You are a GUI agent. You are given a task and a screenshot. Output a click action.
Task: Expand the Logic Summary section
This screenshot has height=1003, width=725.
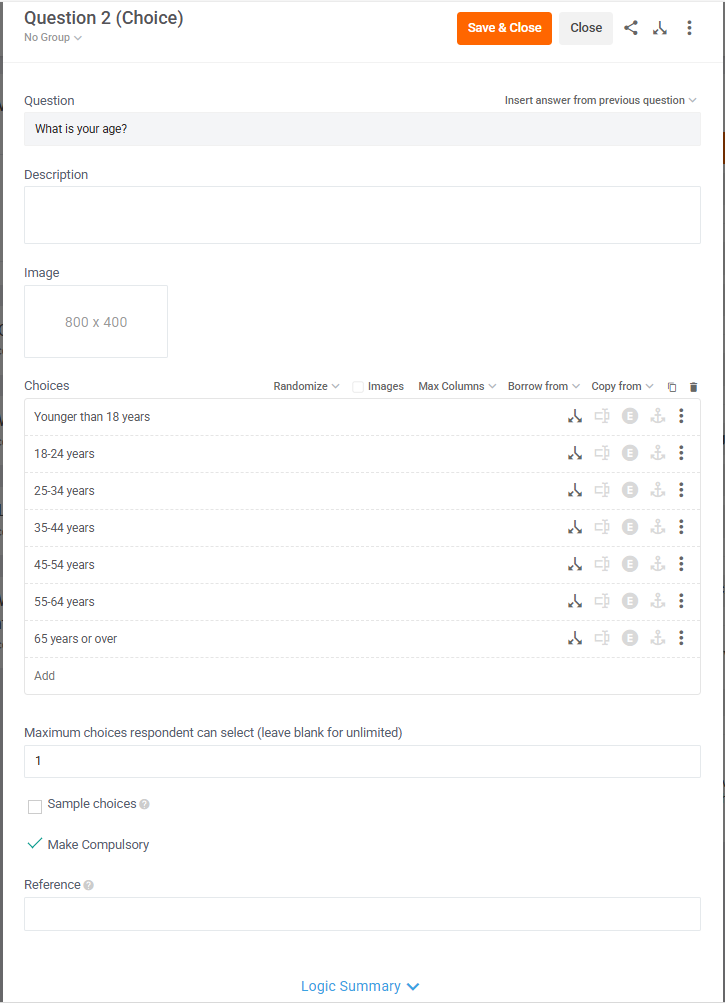click(360, 986)
